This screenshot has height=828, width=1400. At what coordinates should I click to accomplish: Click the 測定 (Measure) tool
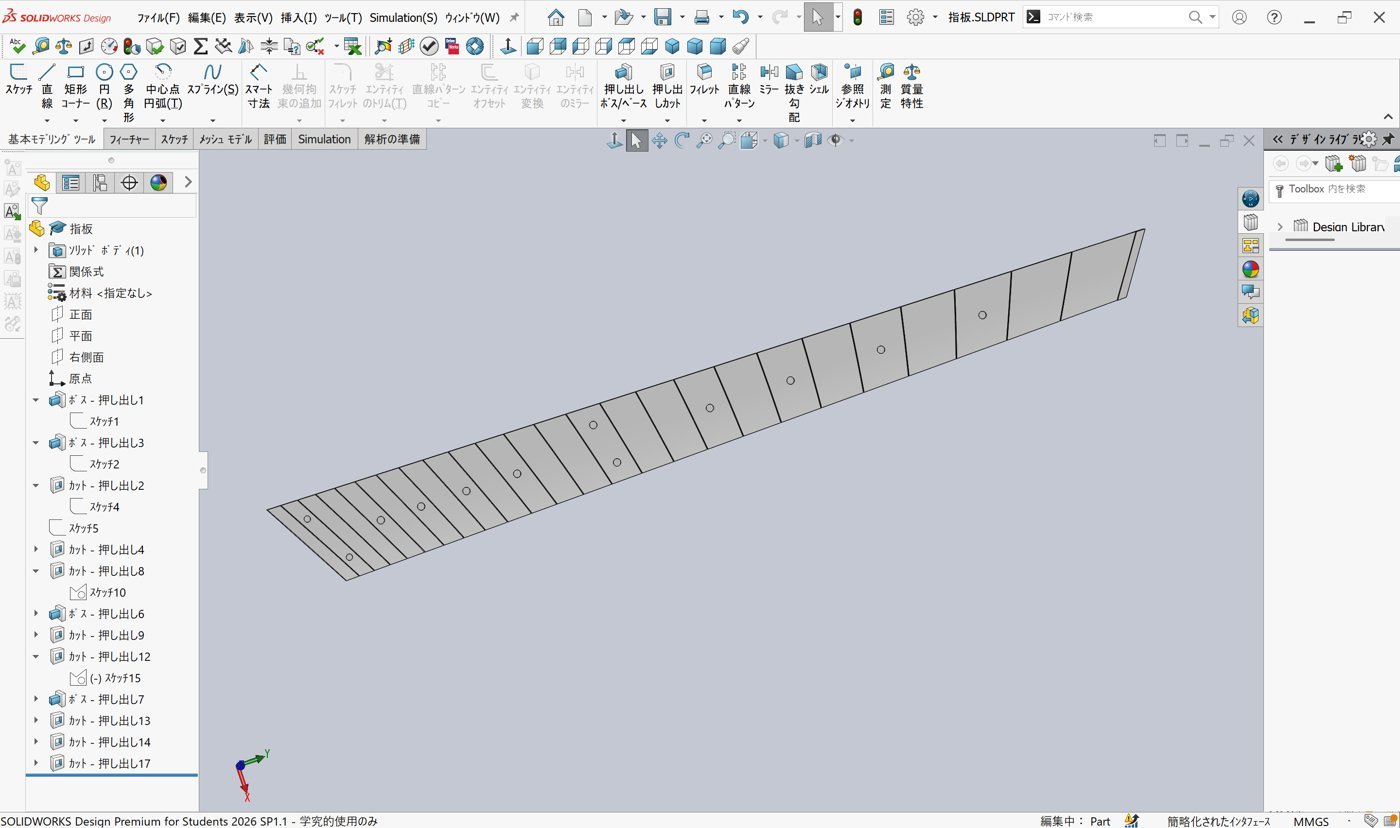point(886,85)
